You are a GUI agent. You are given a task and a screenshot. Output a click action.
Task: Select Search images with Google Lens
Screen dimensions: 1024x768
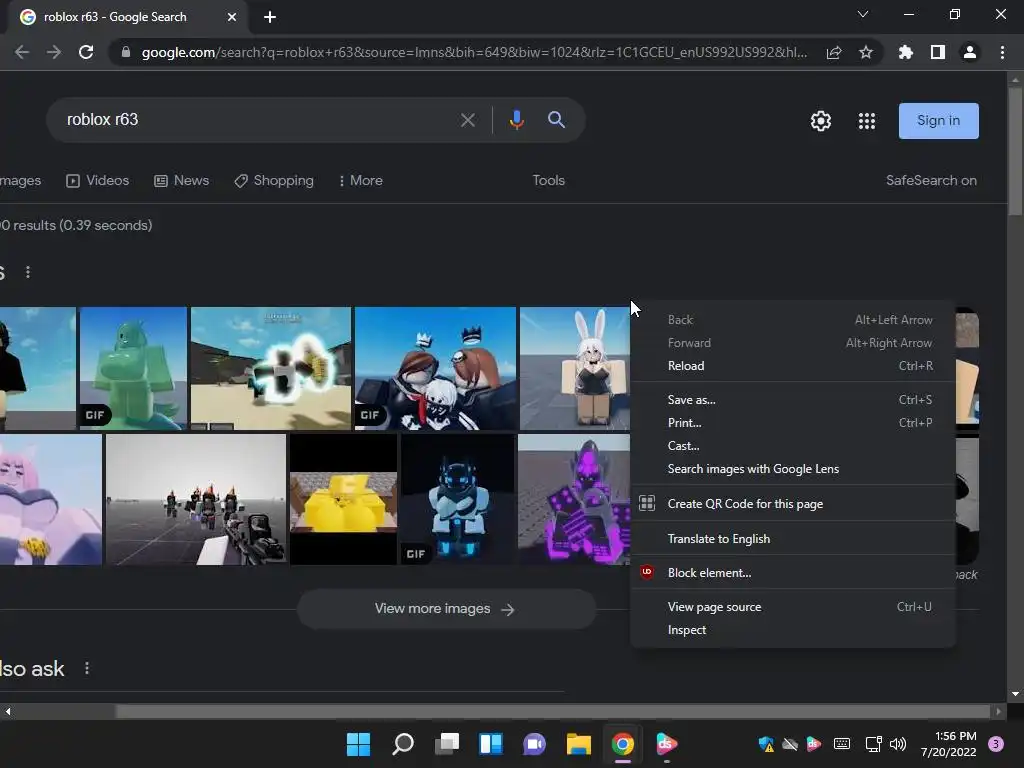[793, 469]
